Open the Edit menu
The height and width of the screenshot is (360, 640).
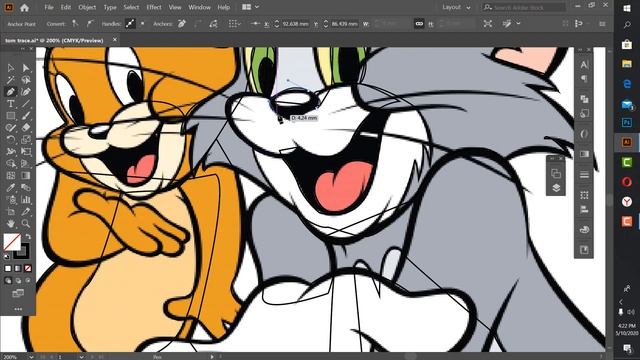[66, 7]
